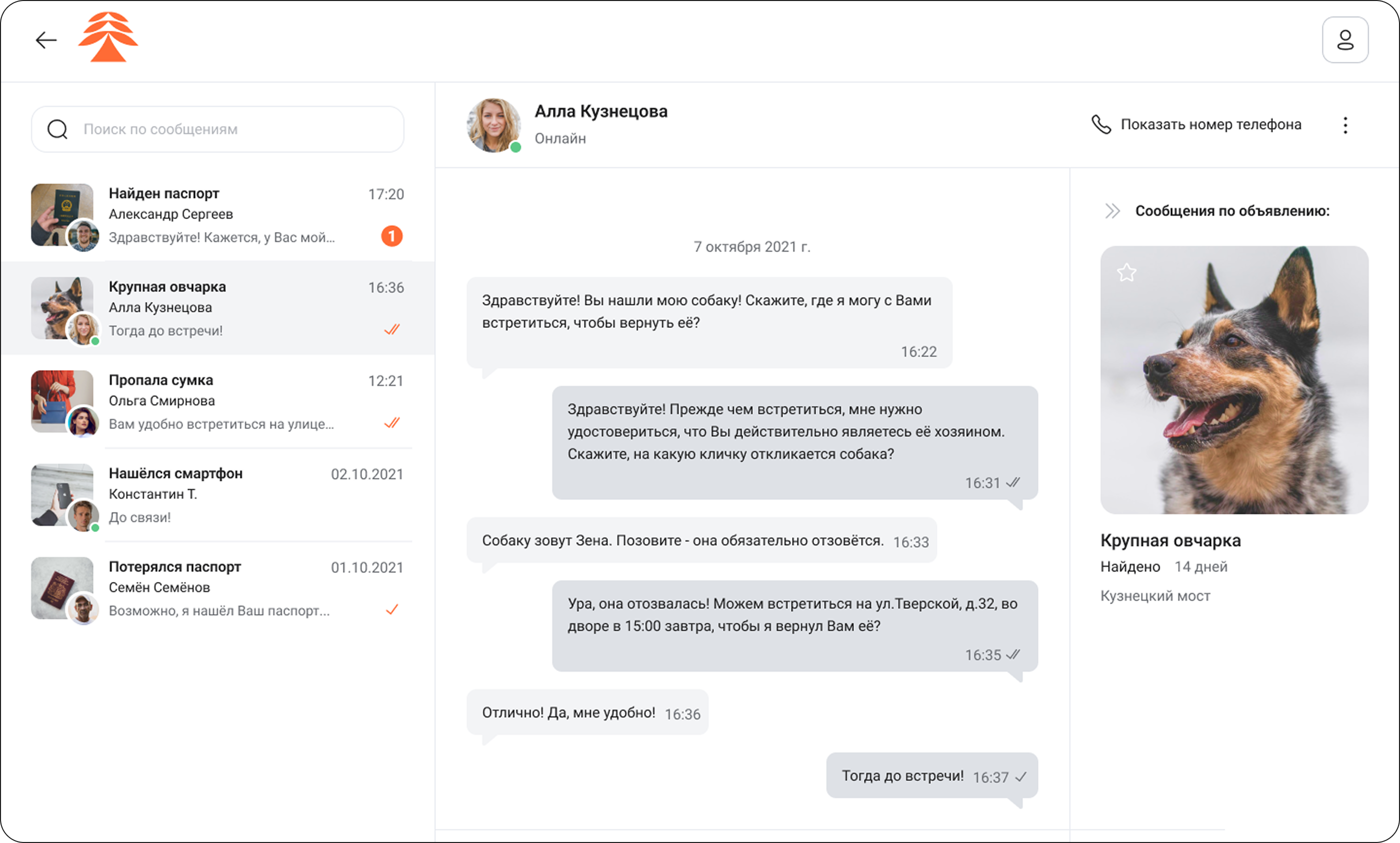Click the 14 дней found duration

coord(1200,567)
